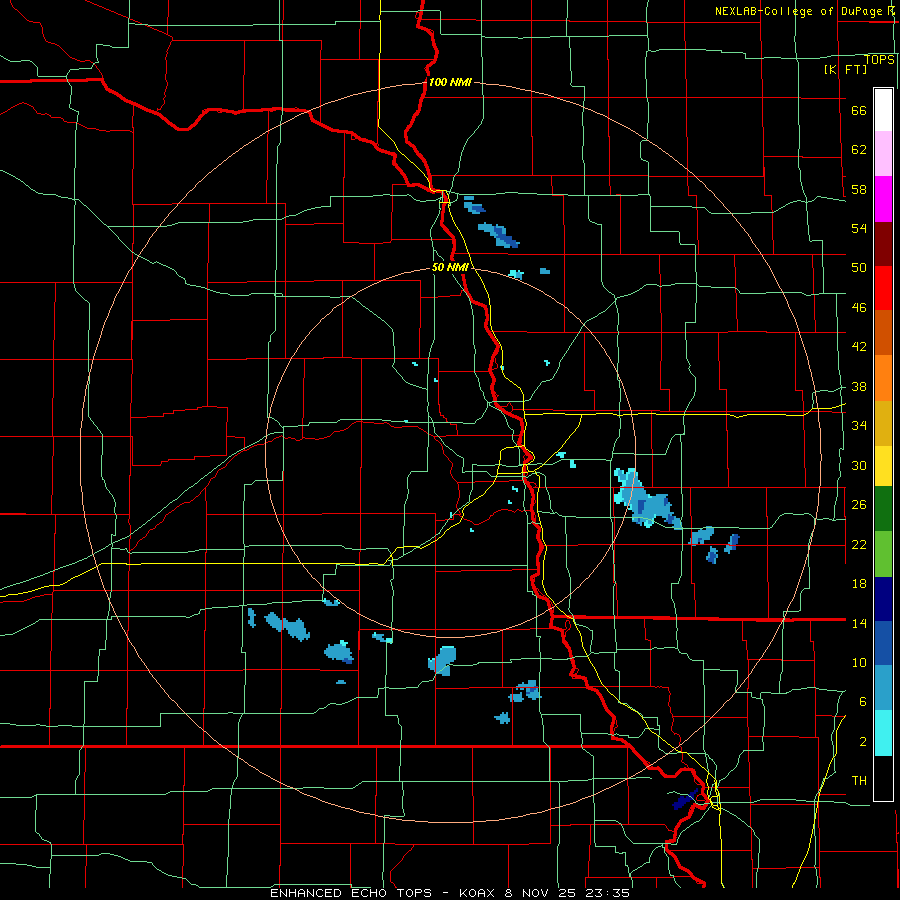900x900 pixels.
Task: Click the cyan legend segment
Action: point(883,734)
